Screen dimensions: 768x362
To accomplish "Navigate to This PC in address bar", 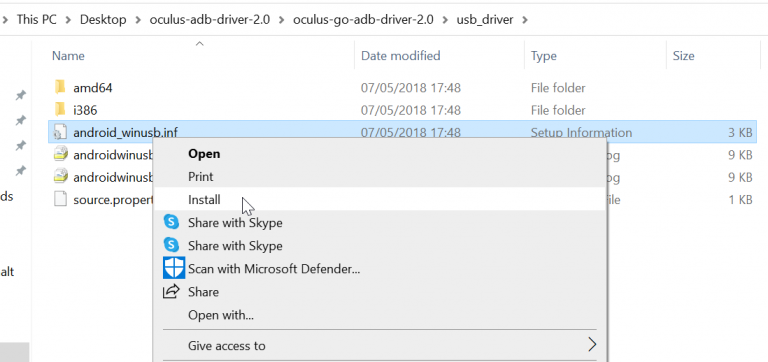I will 37,20.
